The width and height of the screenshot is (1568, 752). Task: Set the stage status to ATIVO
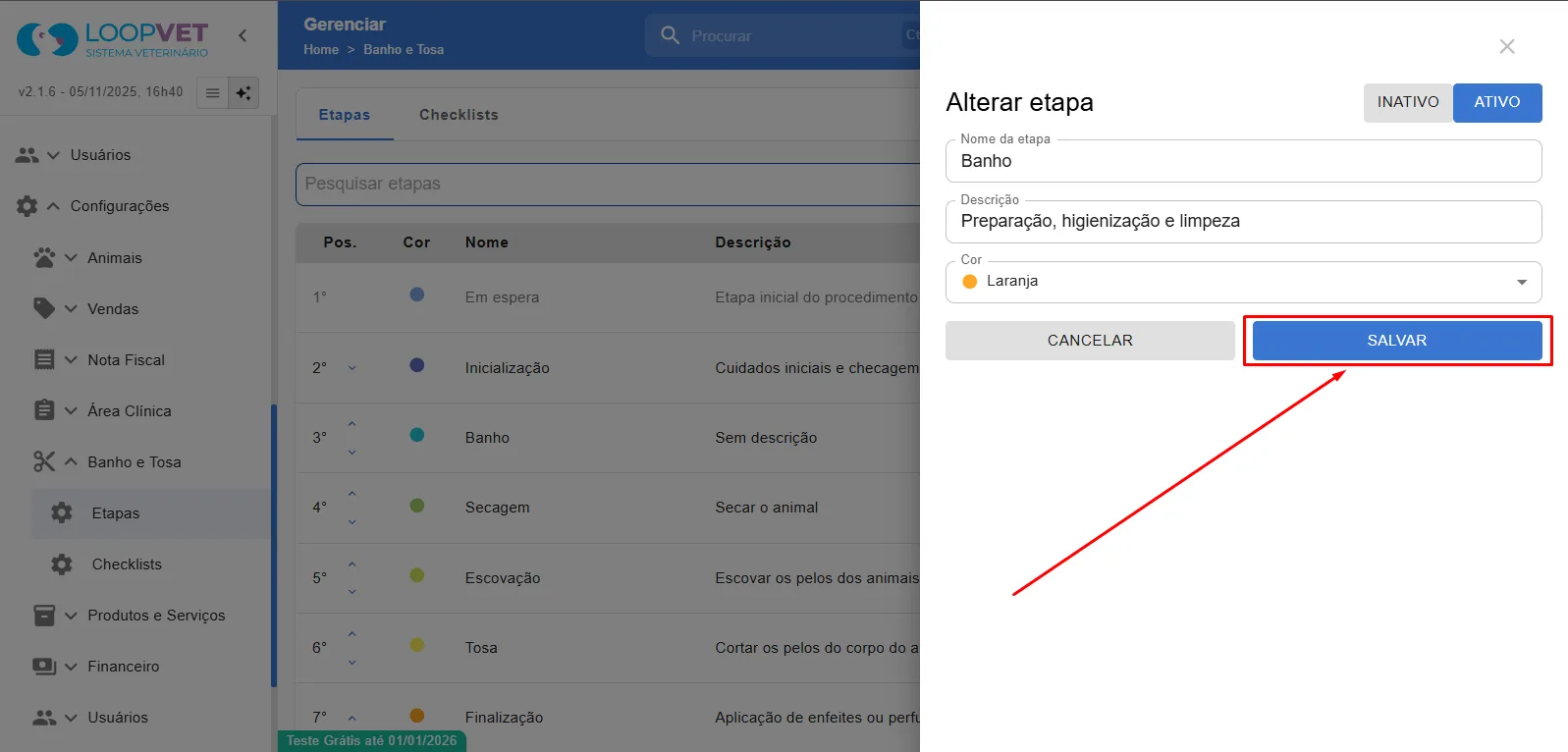pyautogui.click(x=1497, y=102)
